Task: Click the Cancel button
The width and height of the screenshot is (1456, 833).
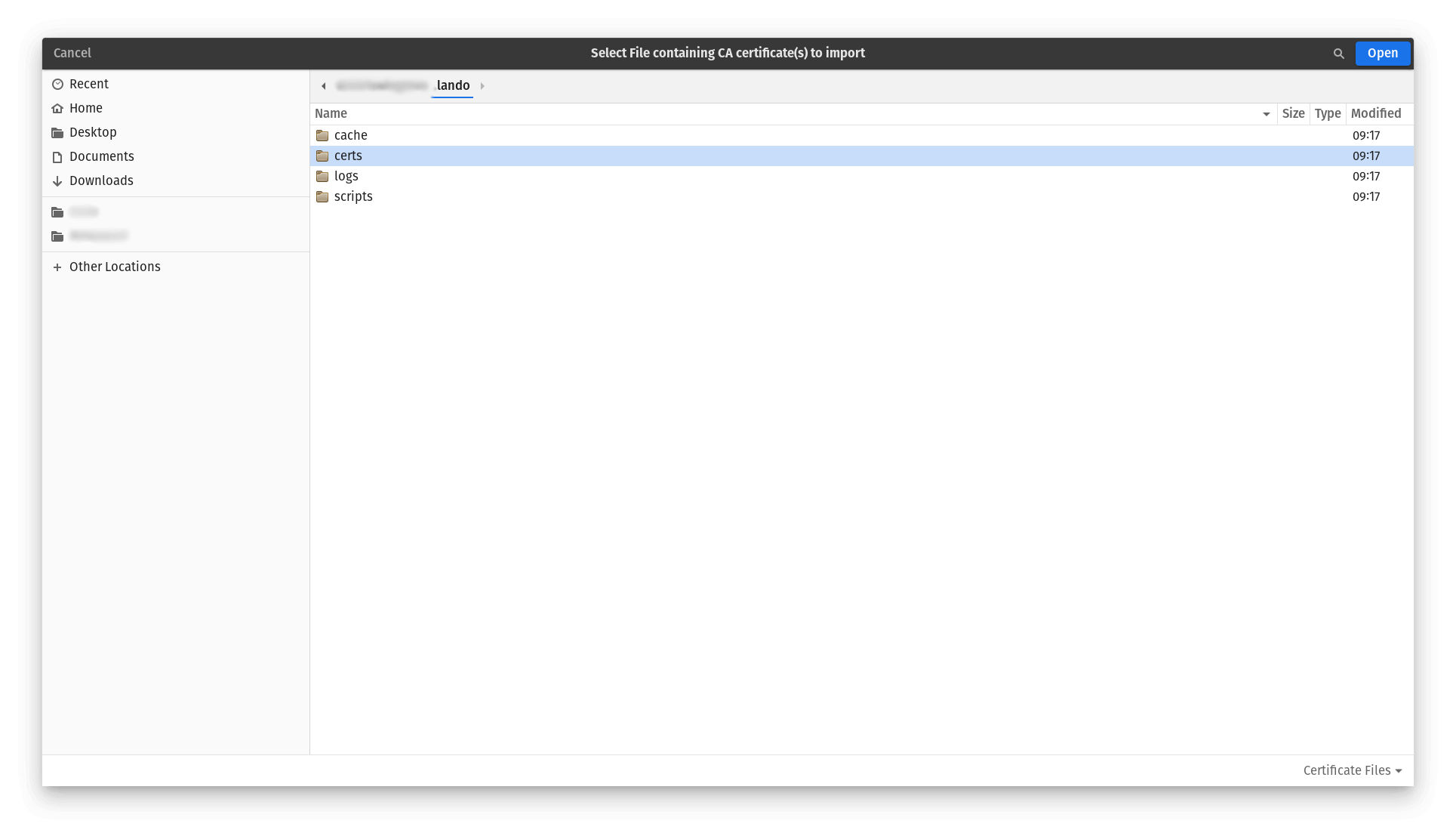Action: 72,53
